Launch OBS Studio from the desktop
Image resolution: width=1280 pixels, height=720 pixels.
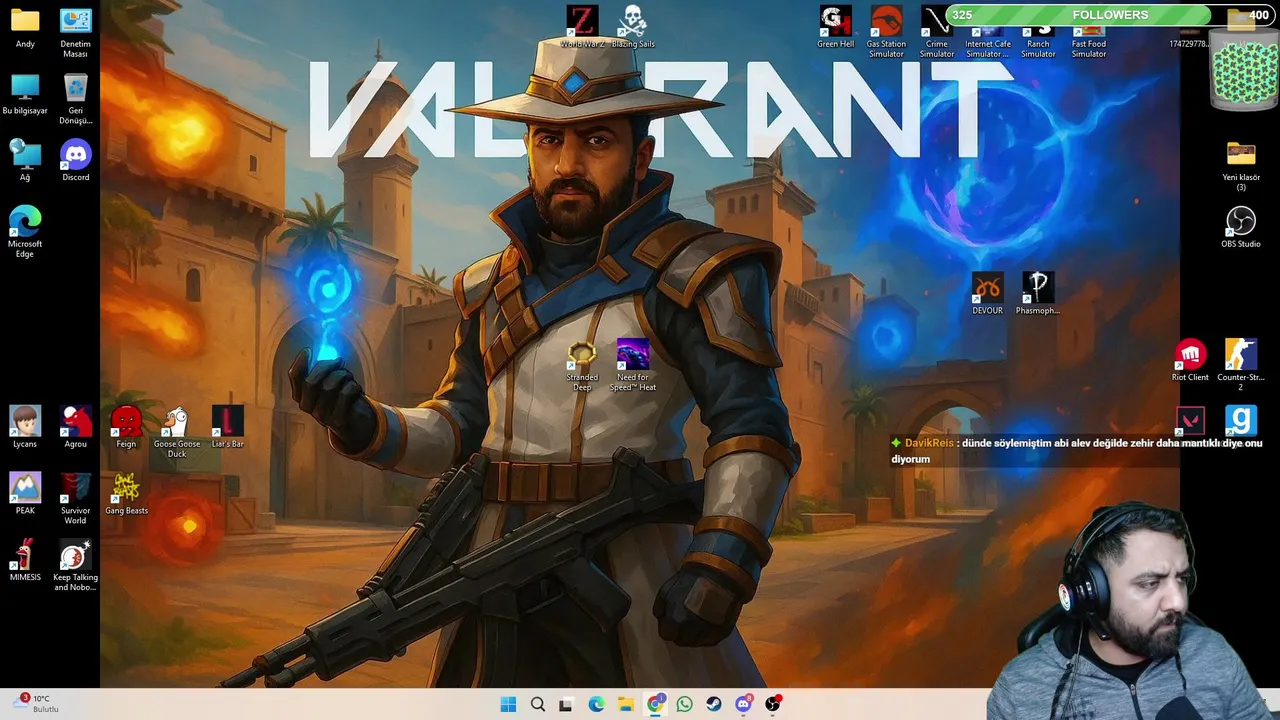tap(1241, 228)
